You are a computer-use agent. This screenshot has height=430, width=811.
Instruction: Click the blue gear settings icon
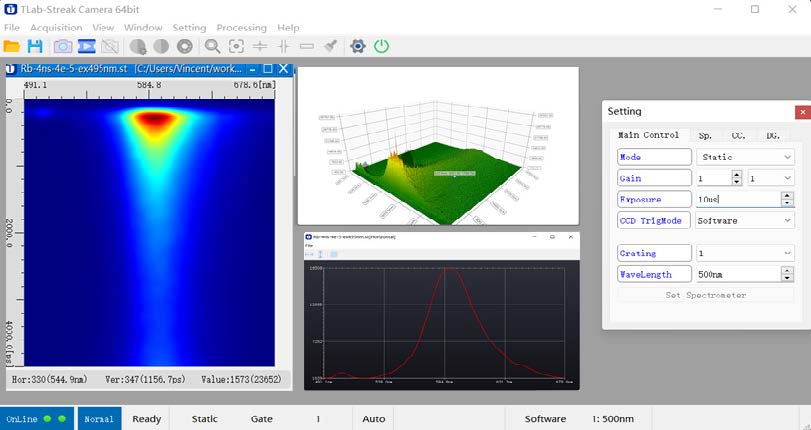point(358,46)
